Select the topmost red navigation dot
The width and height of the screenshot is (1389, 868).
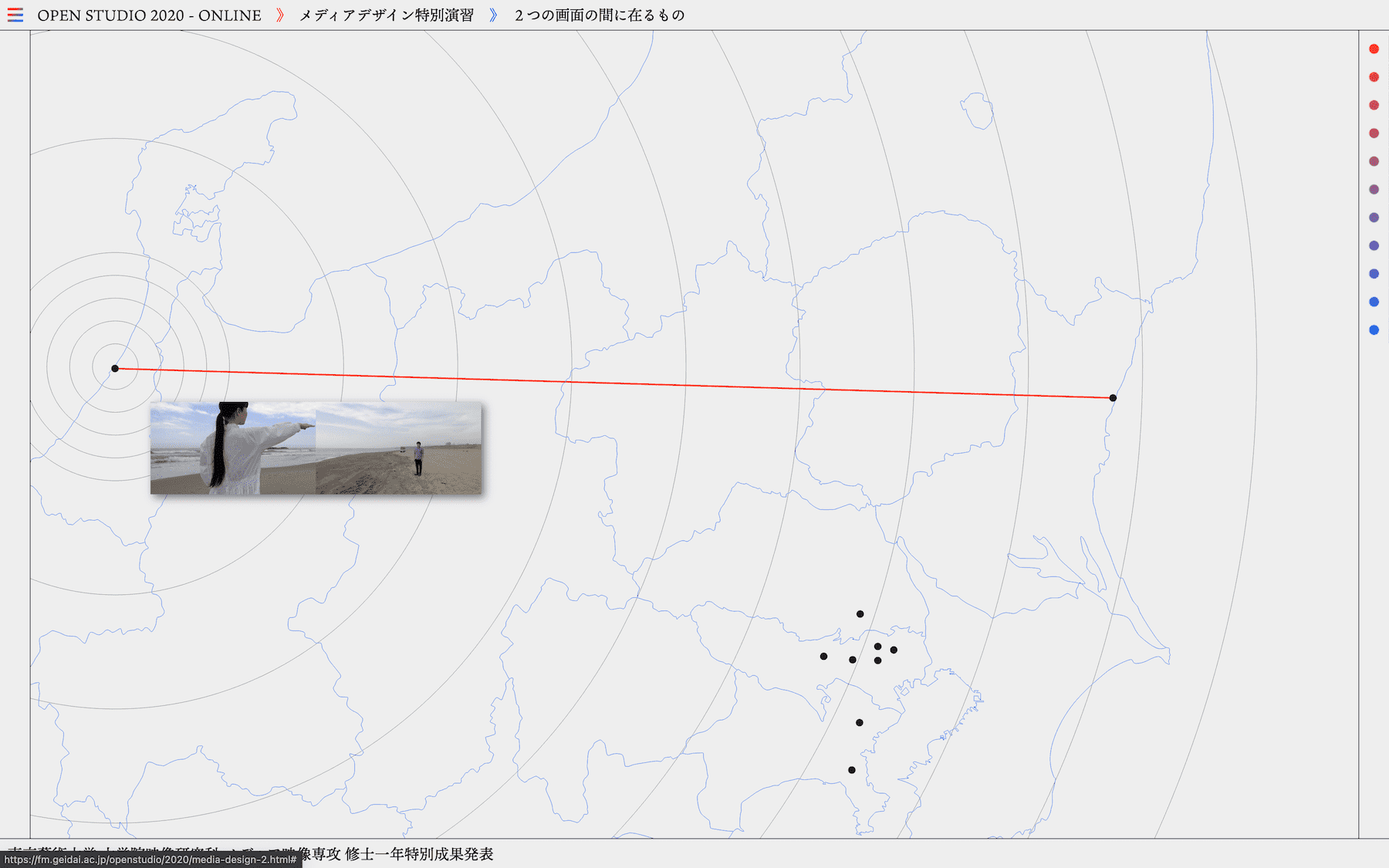pos(1374,49)
